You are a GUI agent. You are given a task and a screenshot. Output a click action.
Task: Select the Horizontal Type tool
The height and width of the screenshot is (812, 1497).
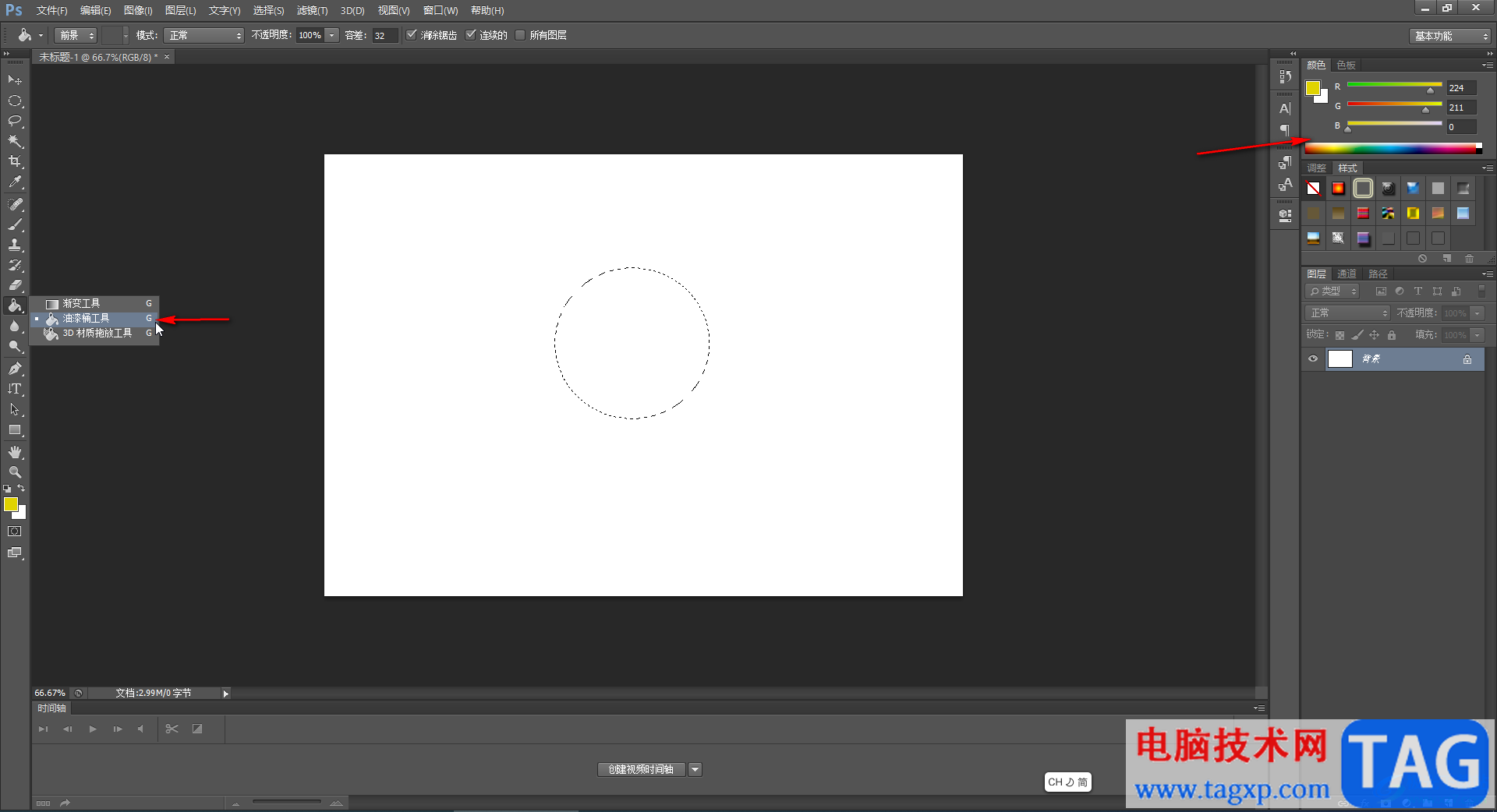[x=15, y=389]
